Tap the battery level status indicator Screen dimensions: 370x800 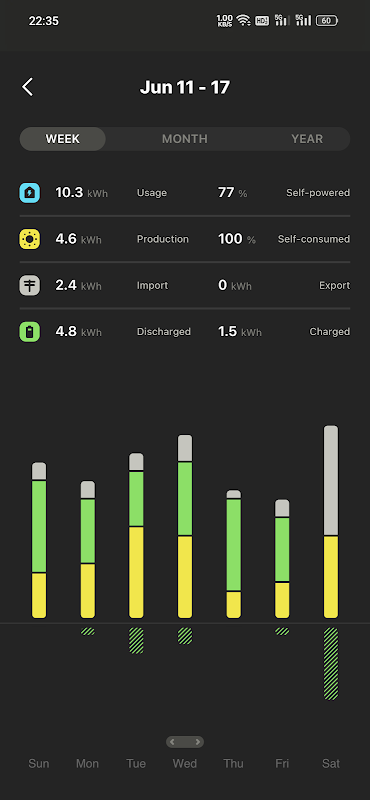click(327, 21)
